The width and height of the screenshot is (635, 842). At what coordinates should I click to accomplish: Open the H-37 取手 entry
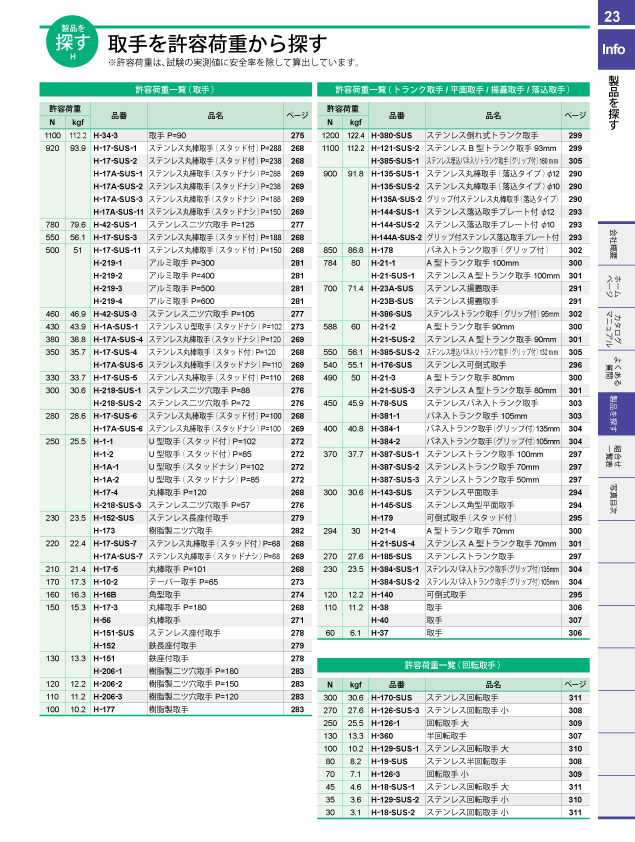point(380,633)
